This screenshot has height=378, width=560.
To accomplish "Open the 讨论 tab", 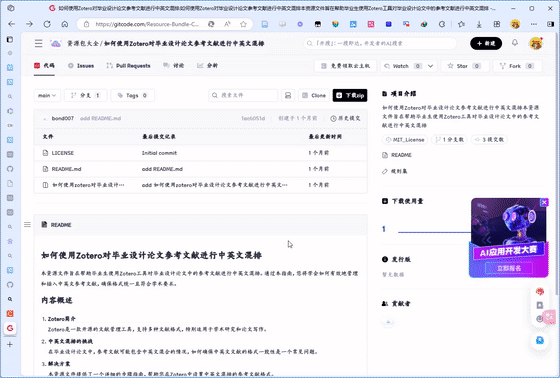I will (x=174, y=66).
